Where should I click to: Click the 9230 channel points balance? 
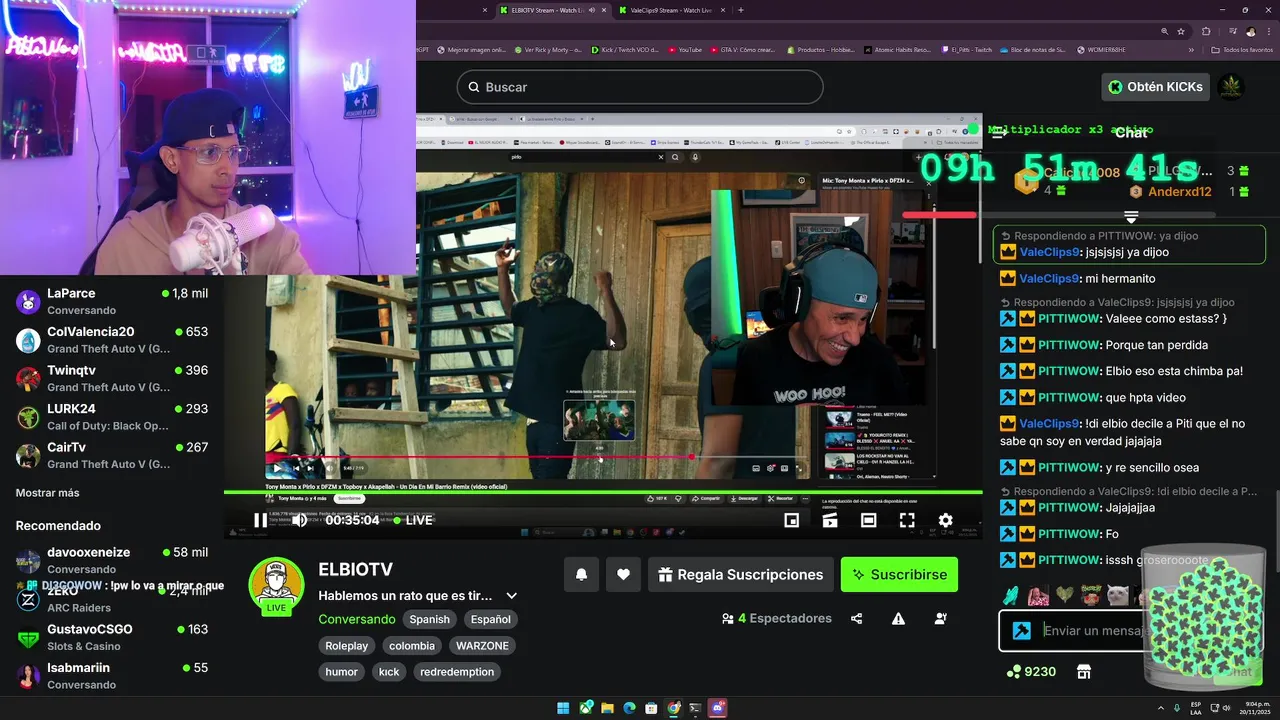tap(1031, 672)
